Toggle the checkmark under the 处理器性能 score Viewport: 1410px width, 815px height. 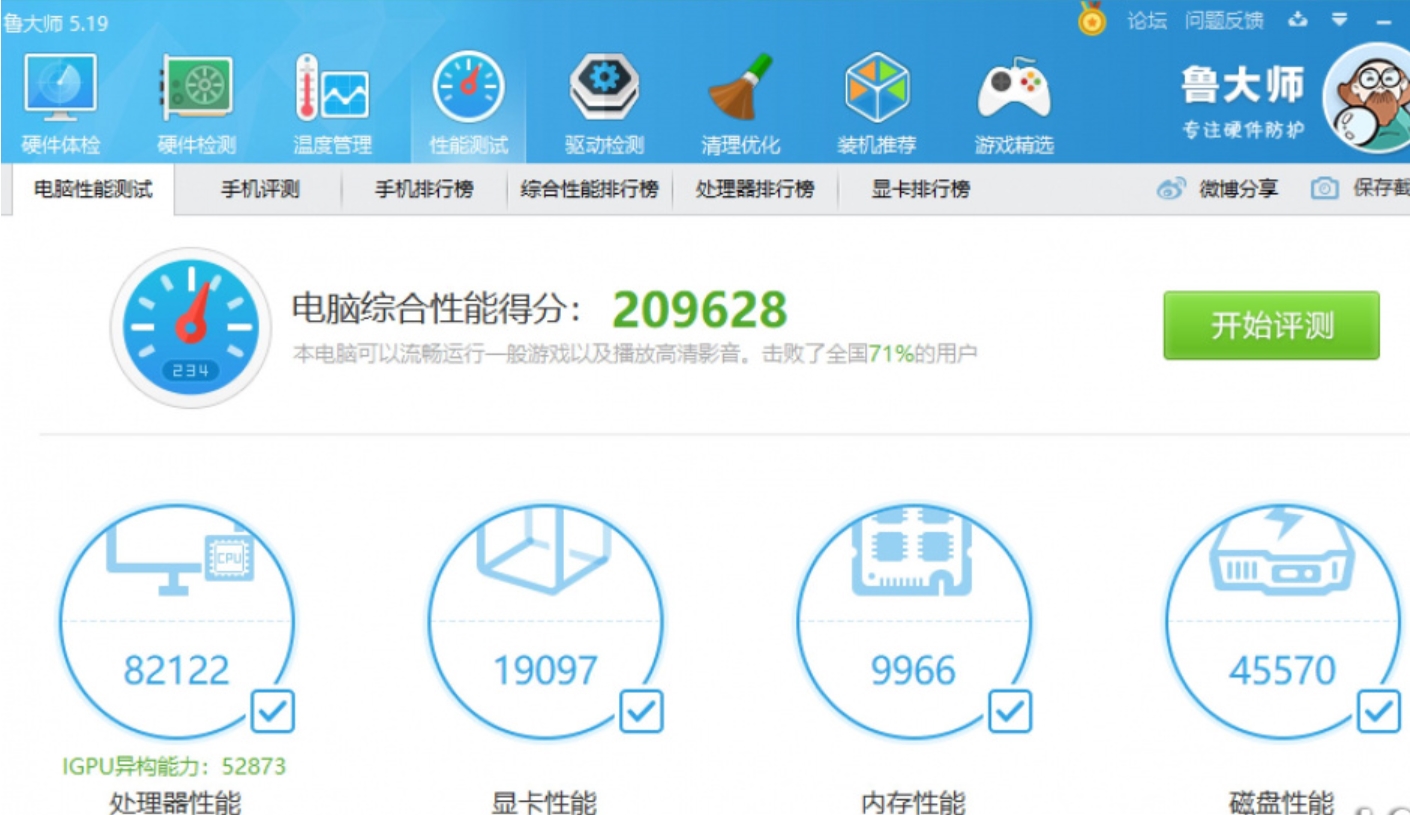click(x=271, y=713)
